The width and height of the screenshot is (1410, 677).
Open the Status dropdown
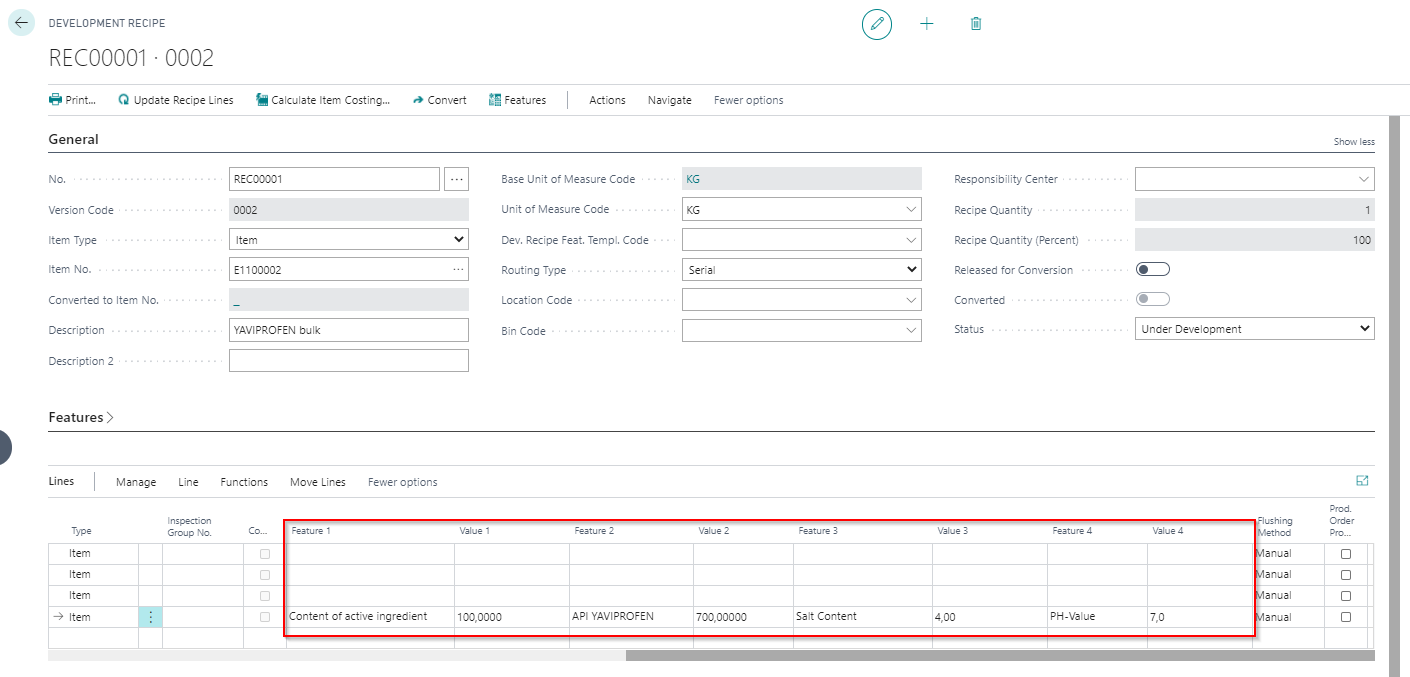[1255, 329]
